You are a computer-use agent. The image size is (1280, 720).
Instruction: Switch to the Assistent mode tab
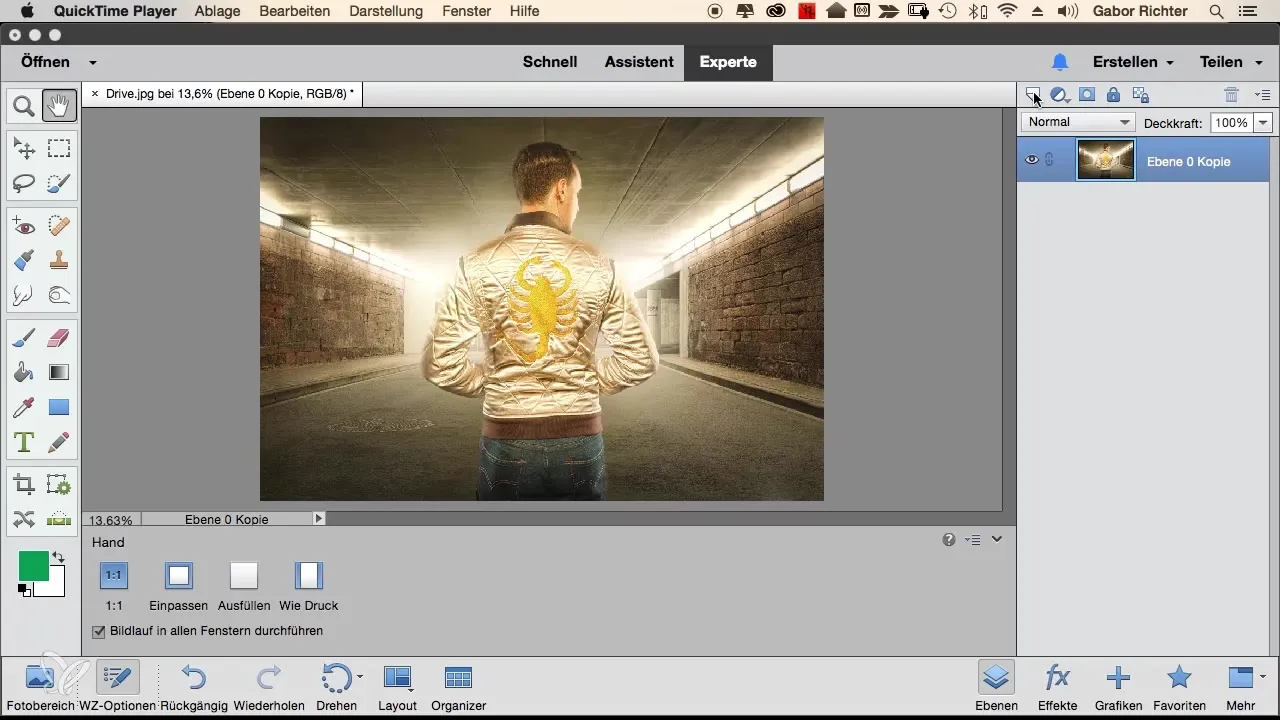click(639, 62)
